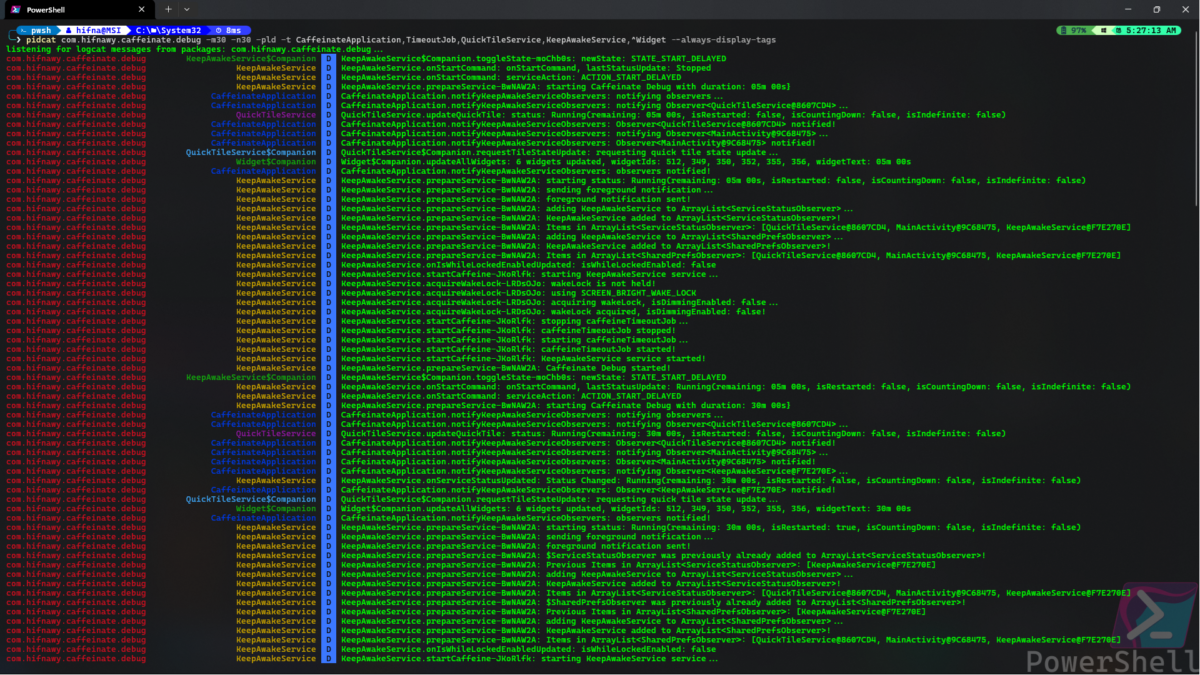This screenshot has height=675, width=1200.
Task: Click 'KeepAwakeService service started!' log line
Action: pos(523,358)
